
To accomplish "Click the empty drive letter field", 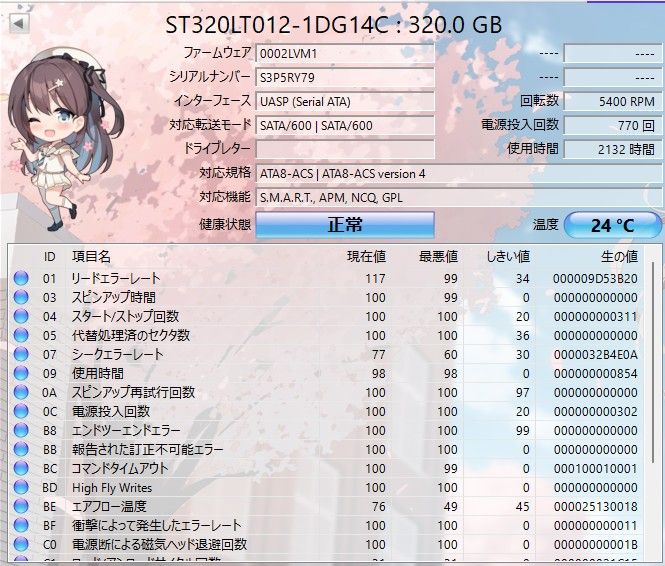I will pyautogui.click(x=345, y=150).
